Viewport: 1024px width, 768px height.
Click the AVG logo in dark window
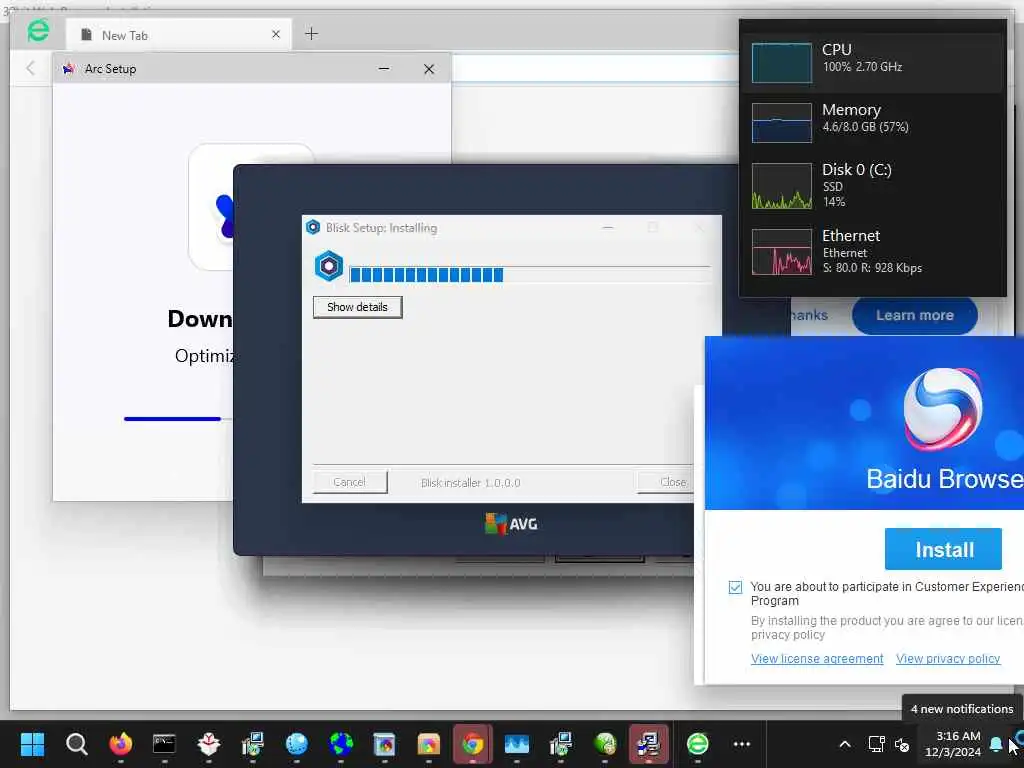point(511,524)
